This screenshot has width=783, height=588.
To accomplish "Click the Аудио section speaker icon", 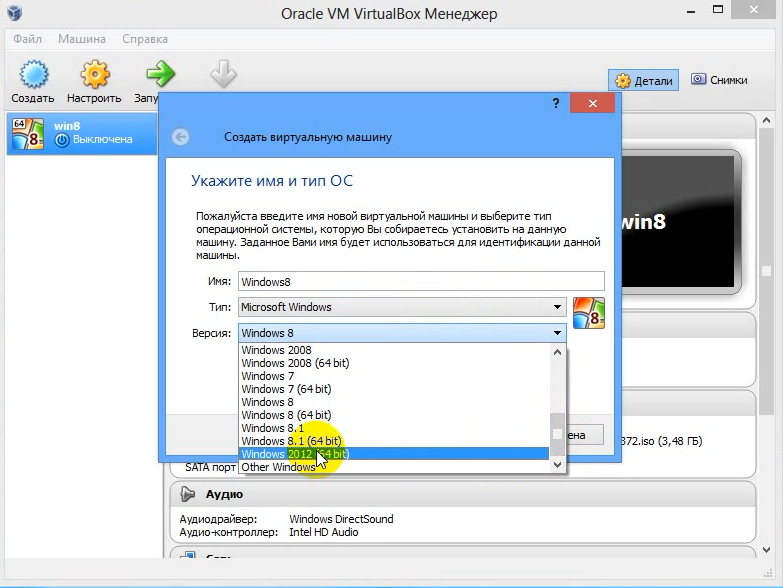I will pos(187,494).
